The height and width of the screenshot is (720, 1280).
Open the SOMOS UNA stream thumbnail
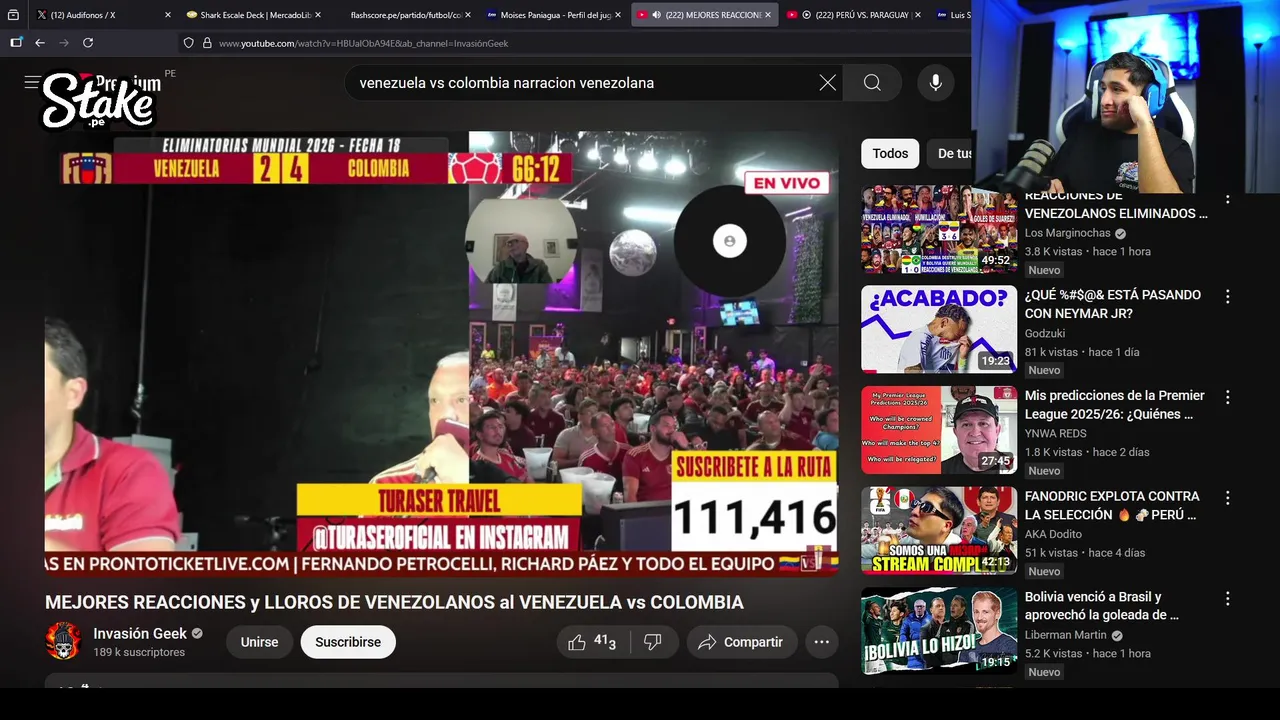[939, 530]
